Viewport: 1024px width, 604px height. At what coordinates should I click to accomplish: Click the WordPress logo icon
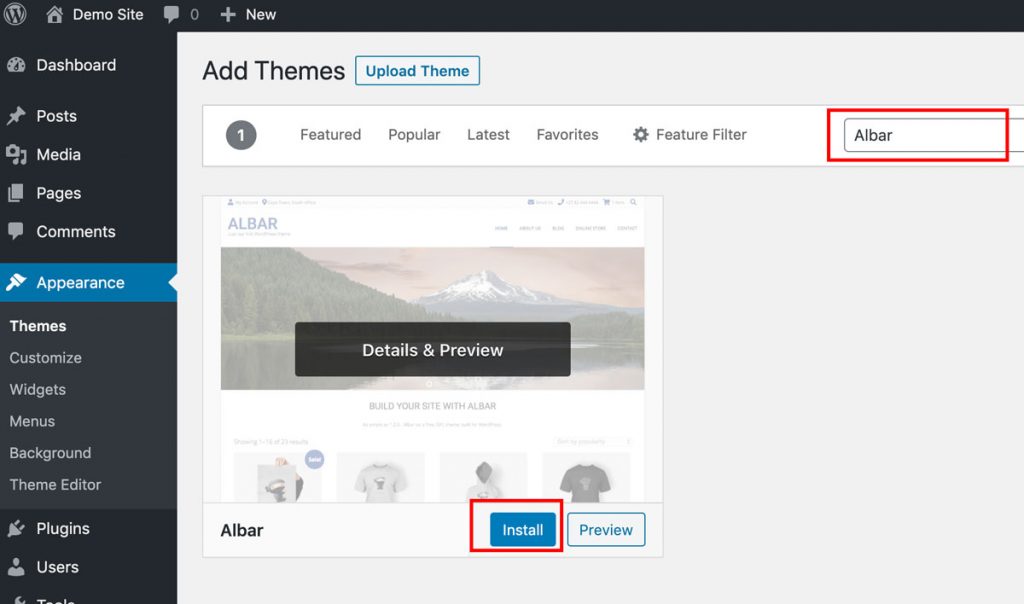click(16, 15)
